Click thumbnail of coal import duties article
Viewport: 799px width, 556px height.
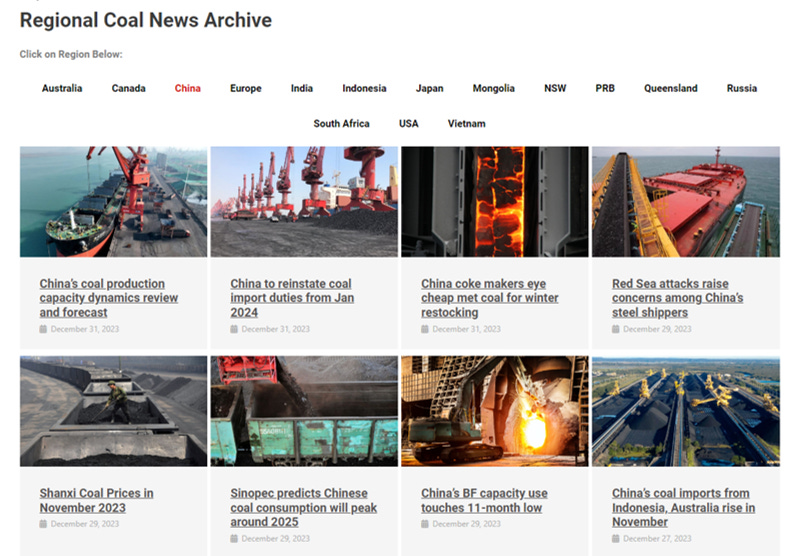(304, 202)
